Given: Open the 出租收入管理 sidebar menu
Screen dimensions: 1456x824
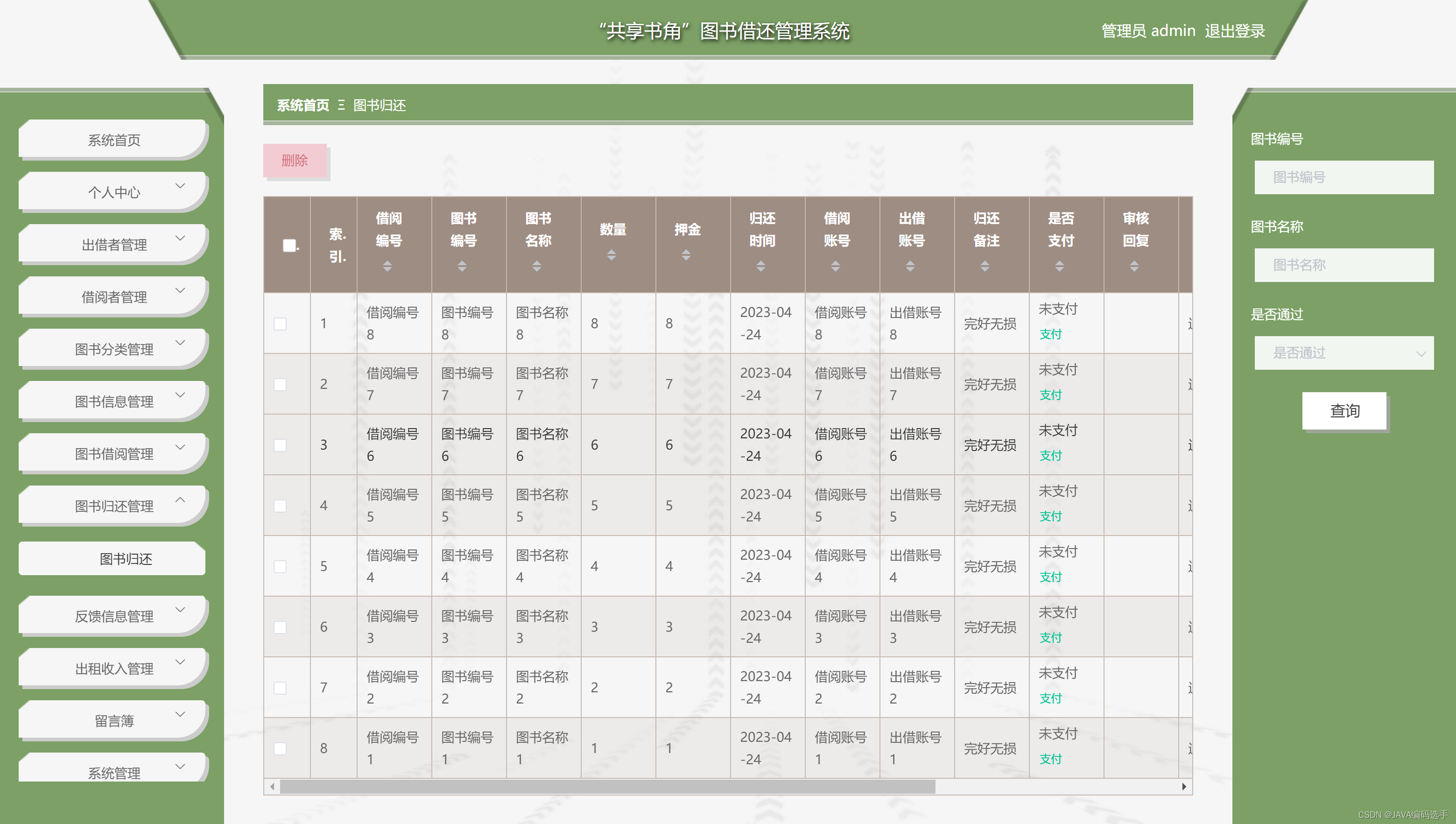Looking at the screenshot, I should (x=113, y=668).
